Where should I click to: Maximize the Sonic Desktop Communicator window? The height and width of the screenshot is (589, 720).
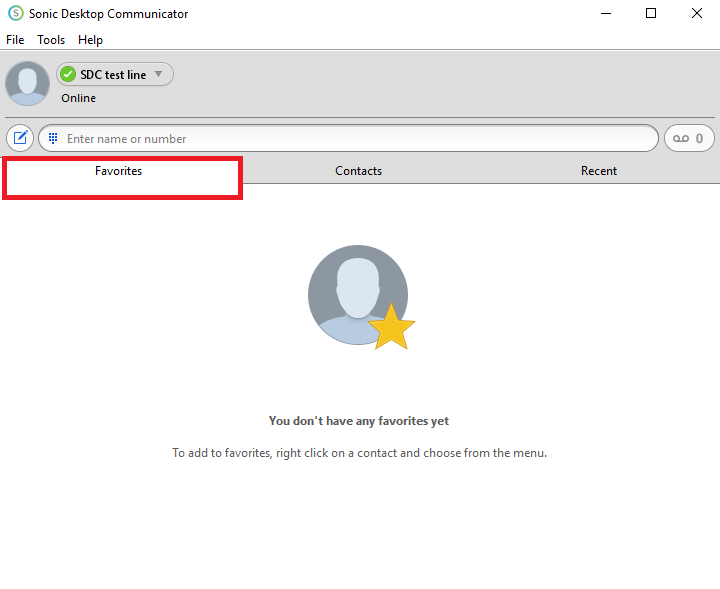coord(651,13)
